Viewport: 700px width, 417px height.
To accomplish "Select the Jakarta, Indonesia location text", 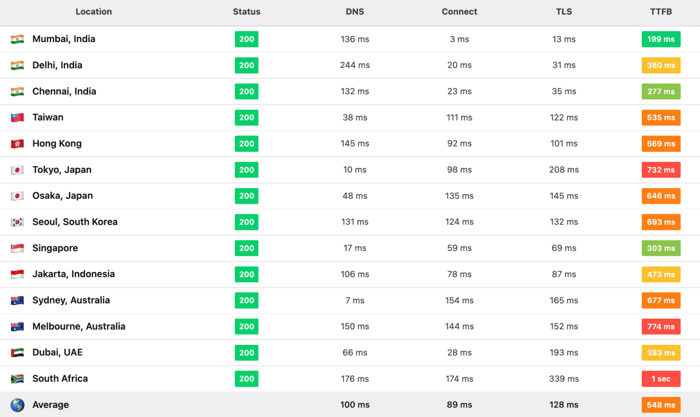I will [x=73, y=274].
